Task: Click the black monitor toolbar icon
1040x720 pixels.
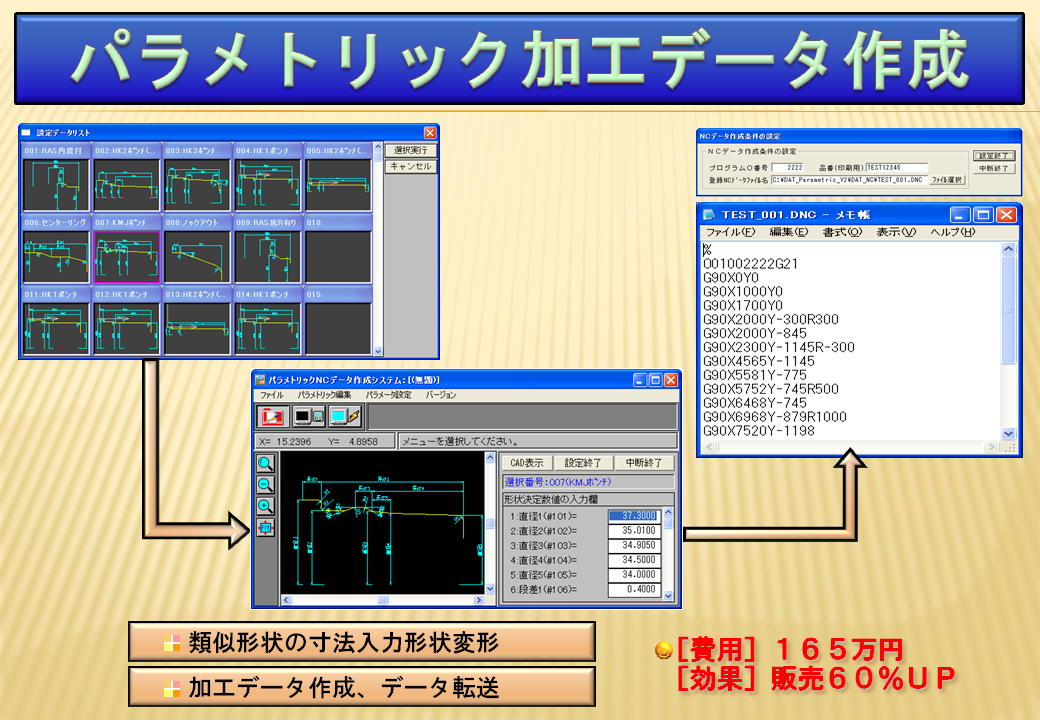Action: 308,416
